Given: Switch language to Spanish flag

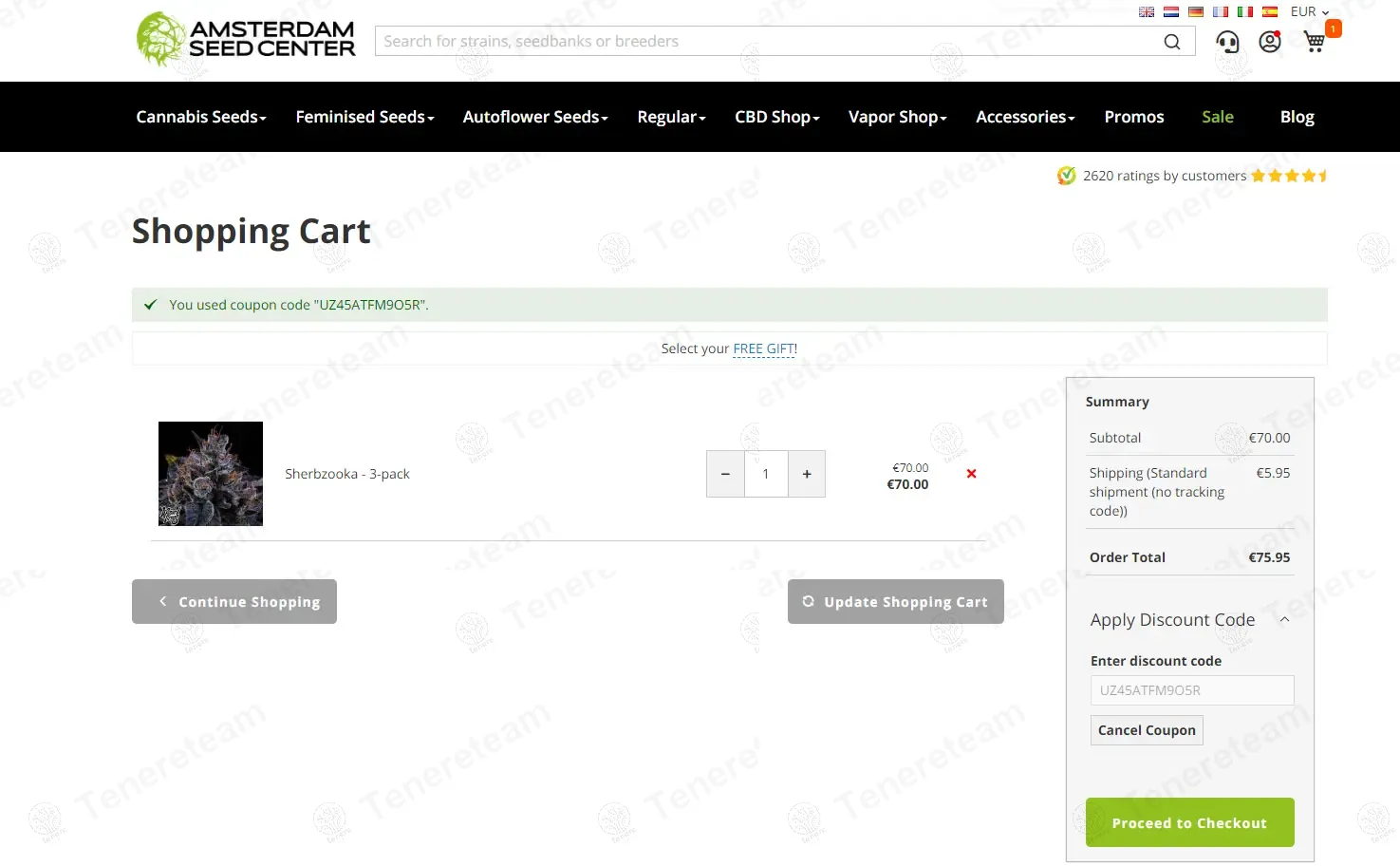Looking at the screenshot, I should [1270, 12].
